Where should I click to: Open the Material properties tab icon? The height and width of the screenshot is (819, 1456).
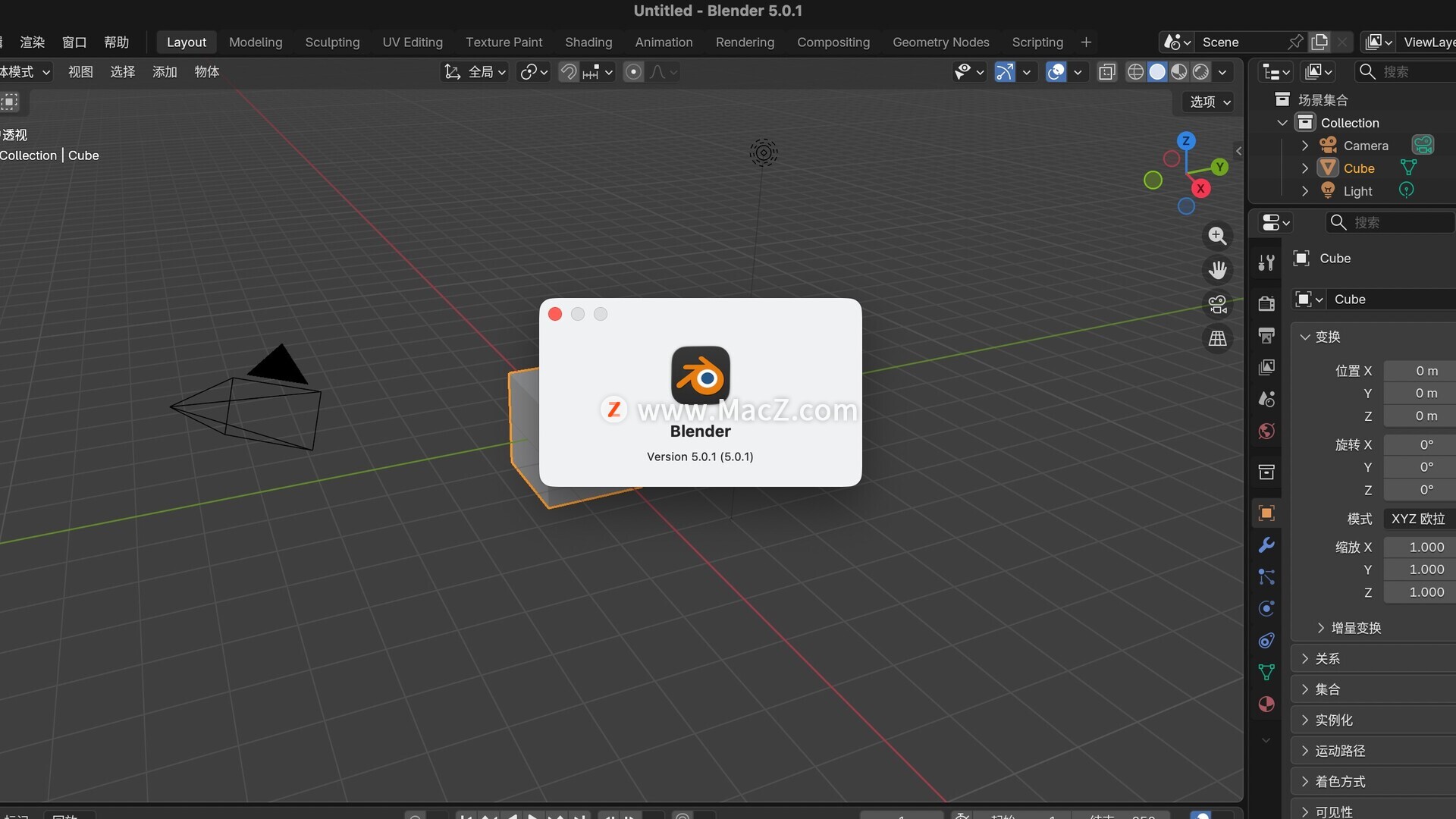1266,704
